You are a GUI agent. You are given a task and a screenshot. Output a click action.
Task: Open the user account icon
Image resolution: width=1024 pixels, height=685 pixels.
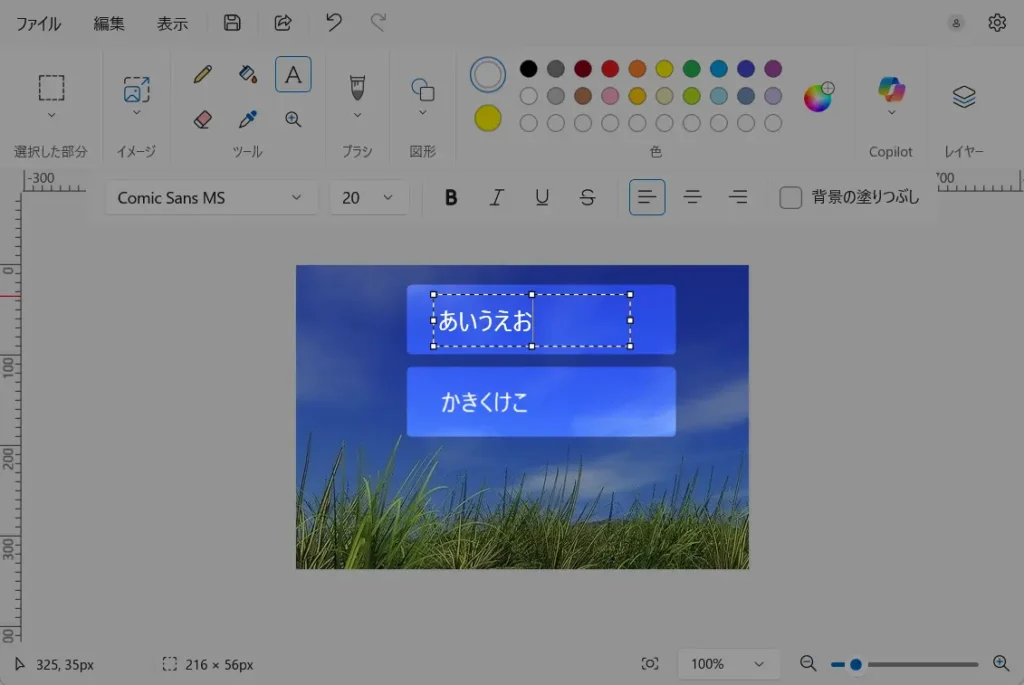click(955, 23)
